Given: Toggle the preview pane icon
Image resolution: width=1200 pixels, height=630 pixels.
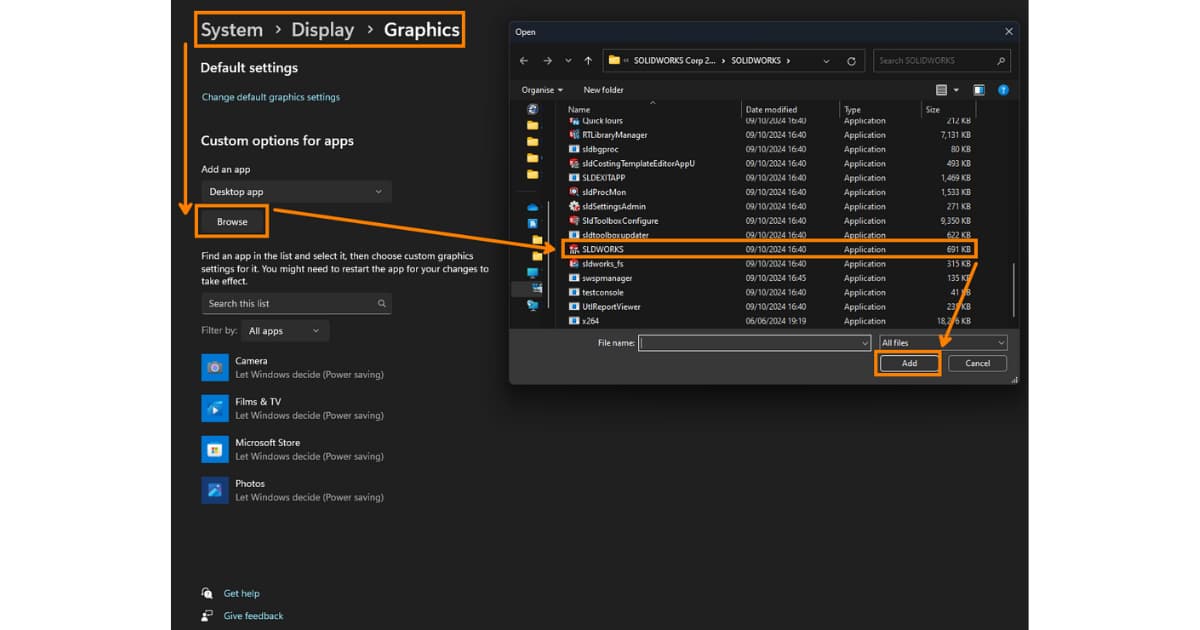Looking at the screenshot, I should [x=979, y=90].
